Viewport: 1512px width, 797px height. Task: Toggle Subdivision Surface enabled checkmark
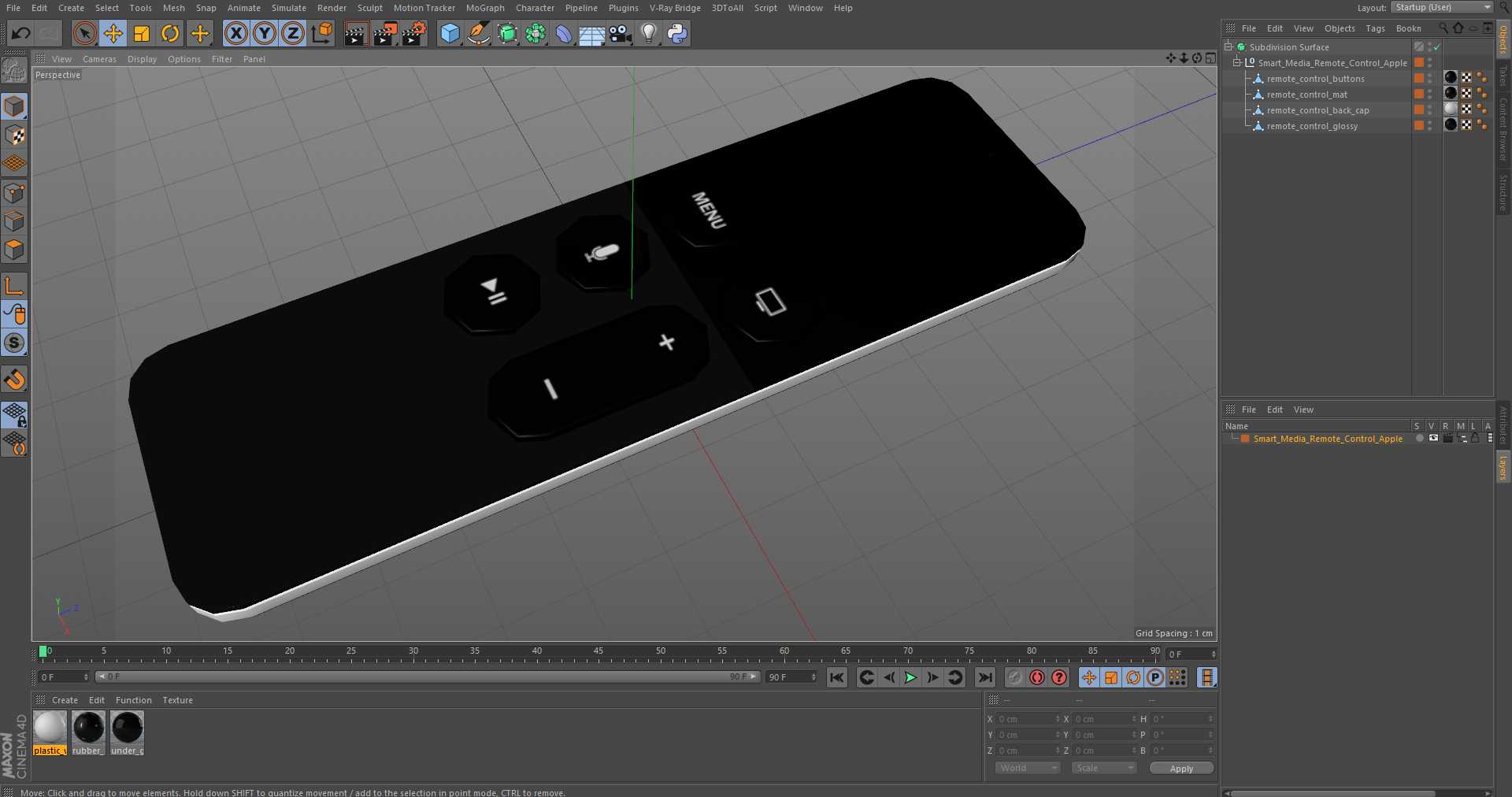pos(1437,47)
